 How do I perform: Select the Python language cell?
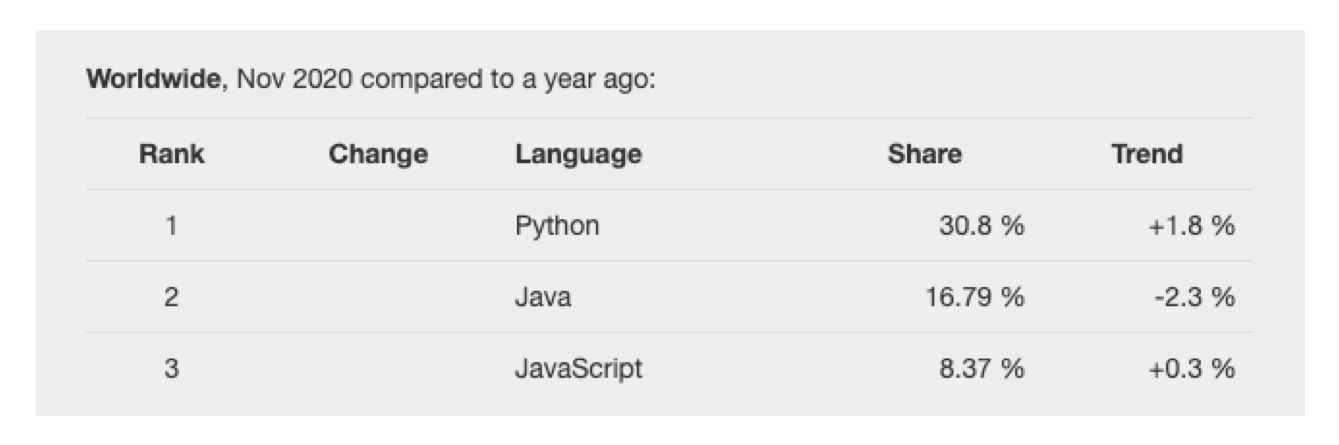pyautogui.click(x=557, y=226)
